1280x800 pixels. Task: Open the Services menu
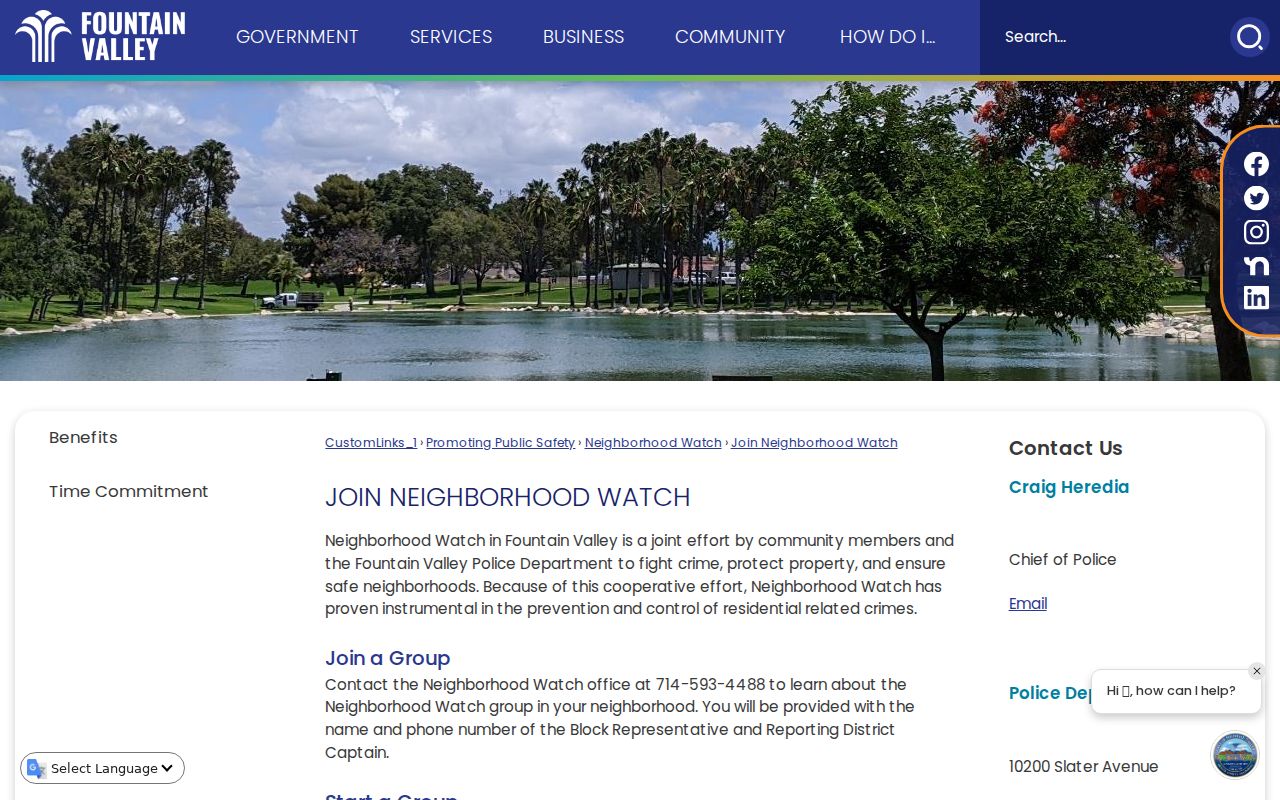[451, 37]
